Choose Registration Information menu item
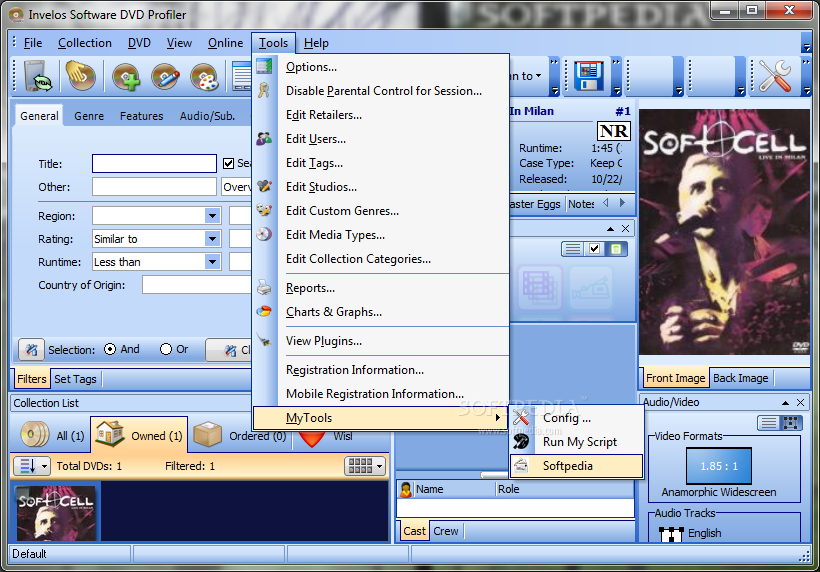This screenshot has height=572, width=820. 355,370
